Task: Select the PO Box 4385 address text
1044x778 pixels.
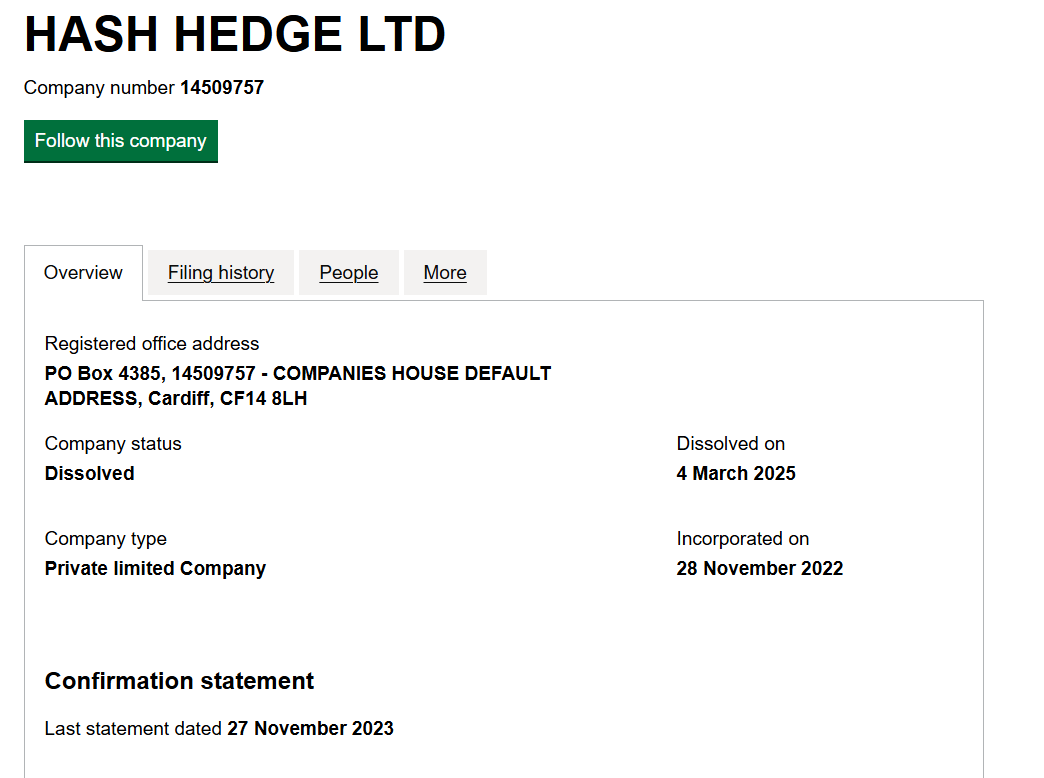Action: coord(298,386)
